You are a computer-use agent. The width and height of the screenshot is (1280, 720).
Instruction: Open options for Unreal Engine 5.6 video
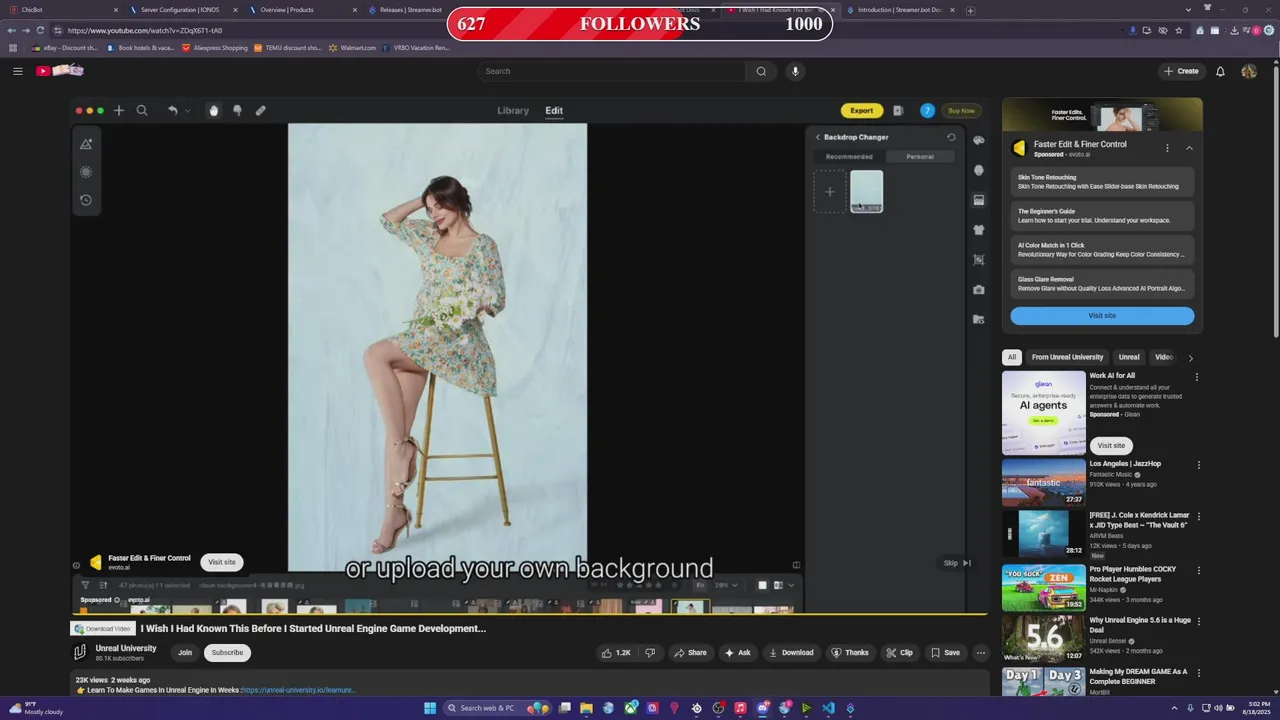click(1197, 622)
